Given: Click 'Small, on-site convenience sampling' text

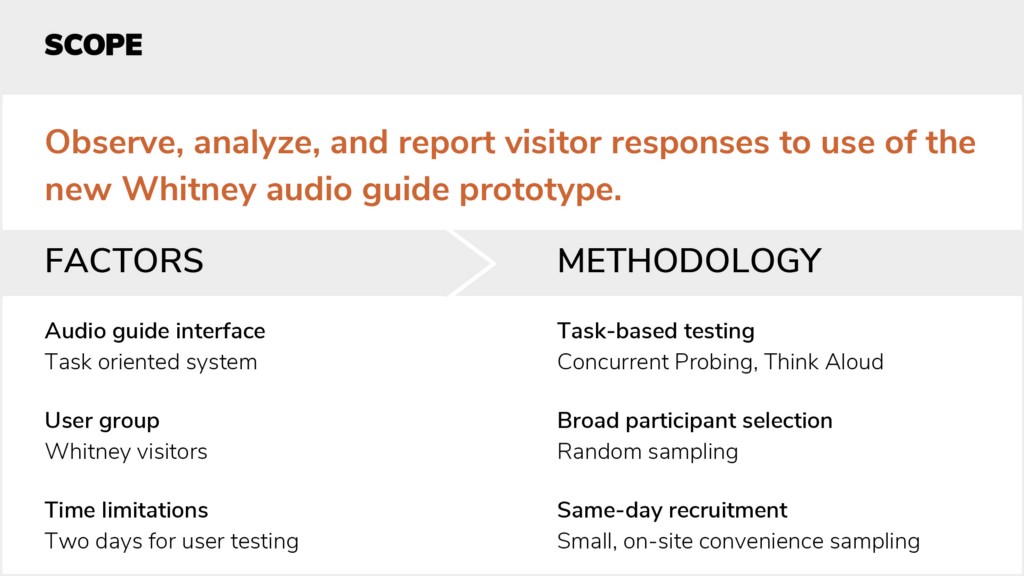Looking at the screenshot, I should pos(739,541).
